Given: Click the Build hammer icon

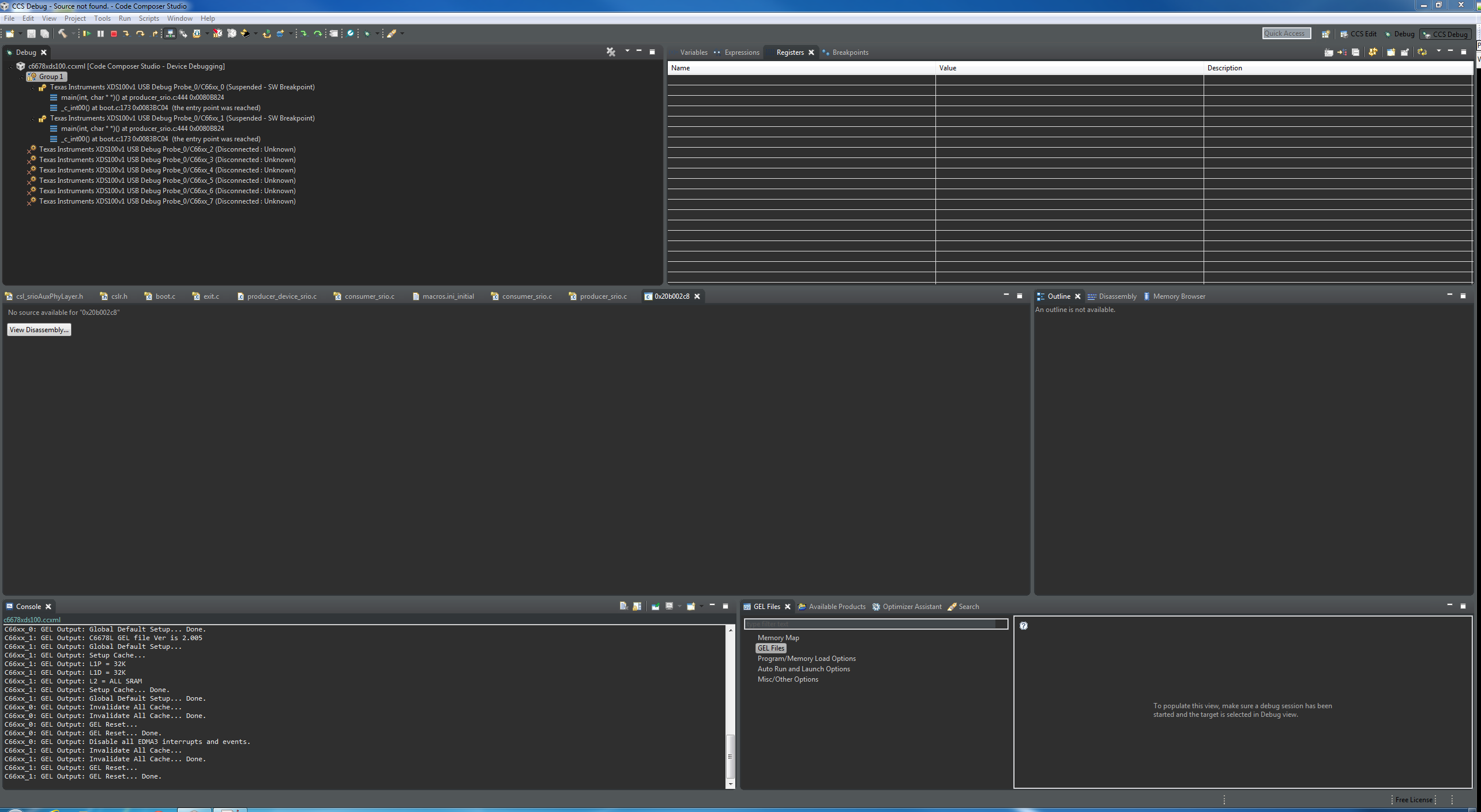Looking at the screenshot, I should [62, 34].
